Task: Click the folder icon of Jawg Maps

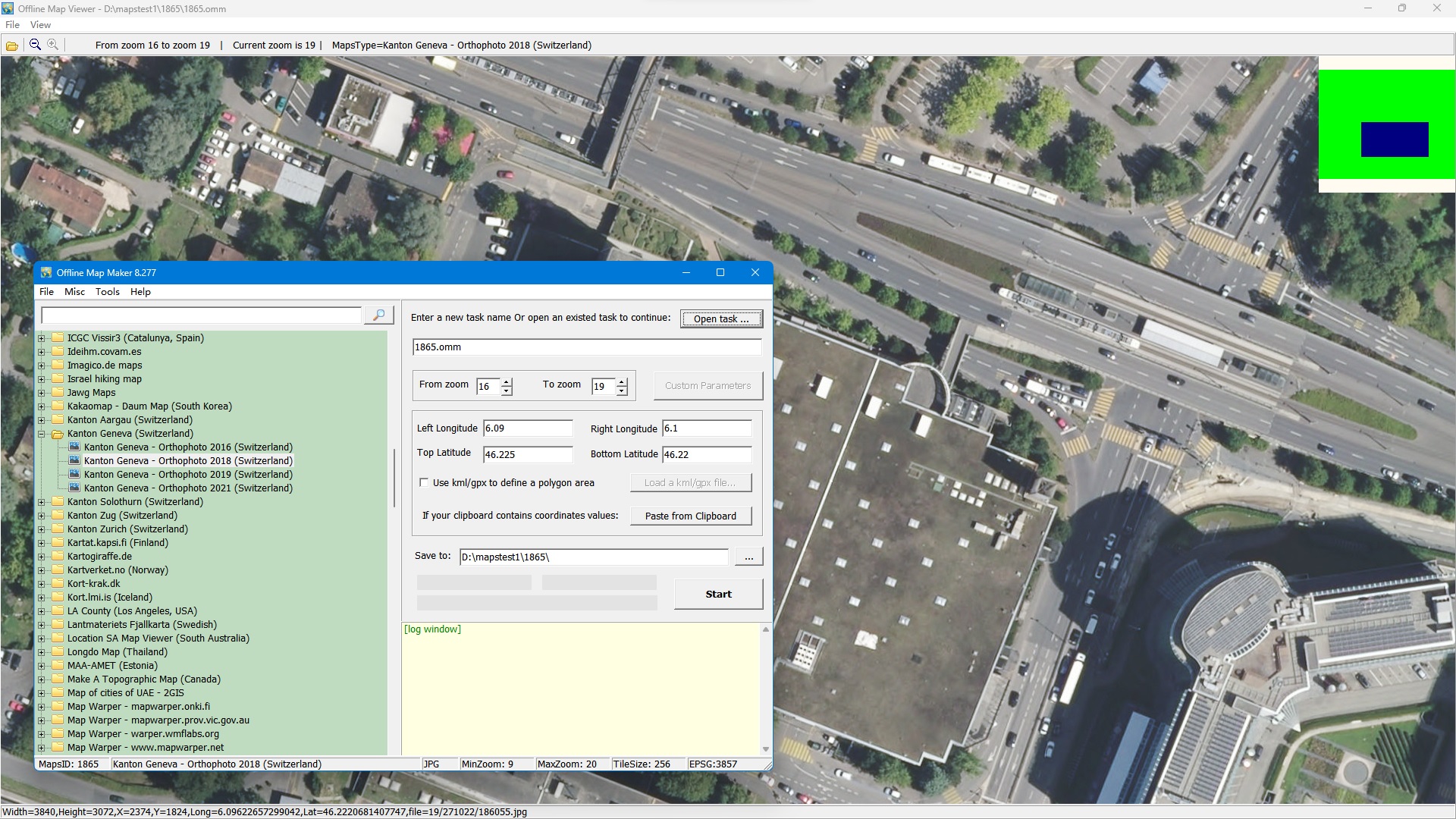Action: tap(58, 393)
